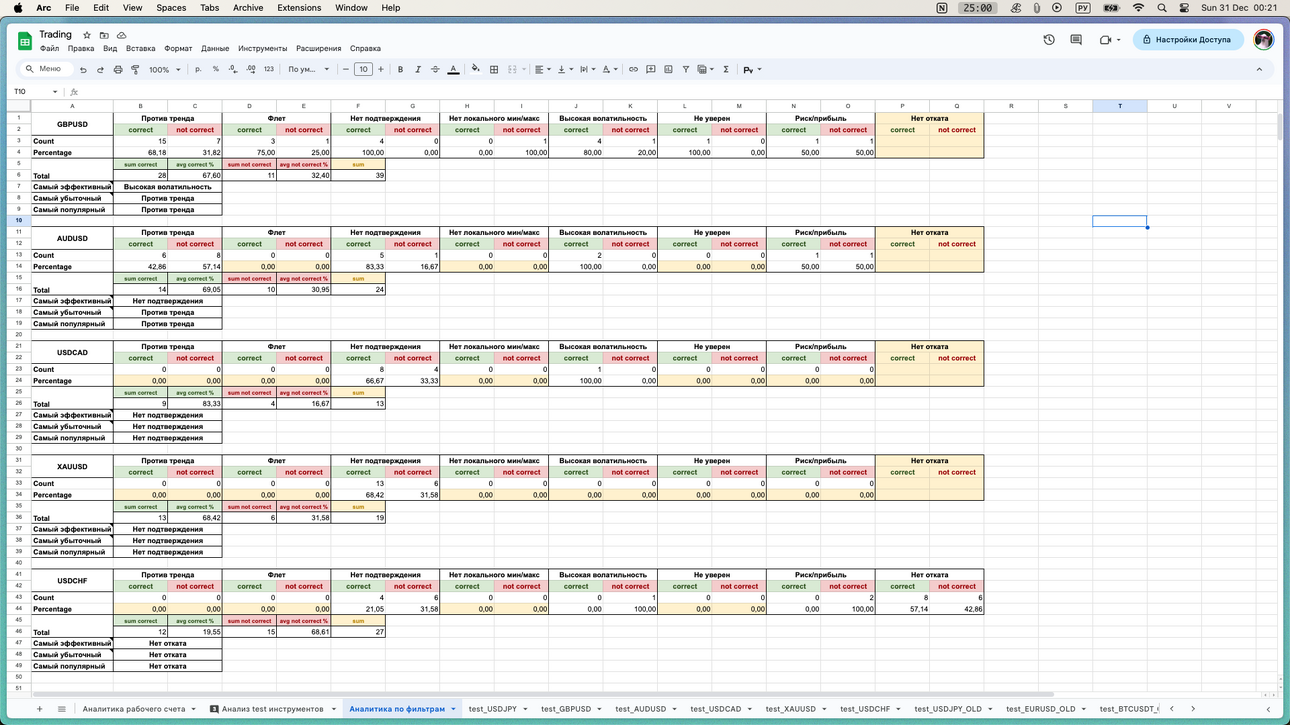Open the comments panel
The image size is (1290, 725).
(x=1076, y=40)
